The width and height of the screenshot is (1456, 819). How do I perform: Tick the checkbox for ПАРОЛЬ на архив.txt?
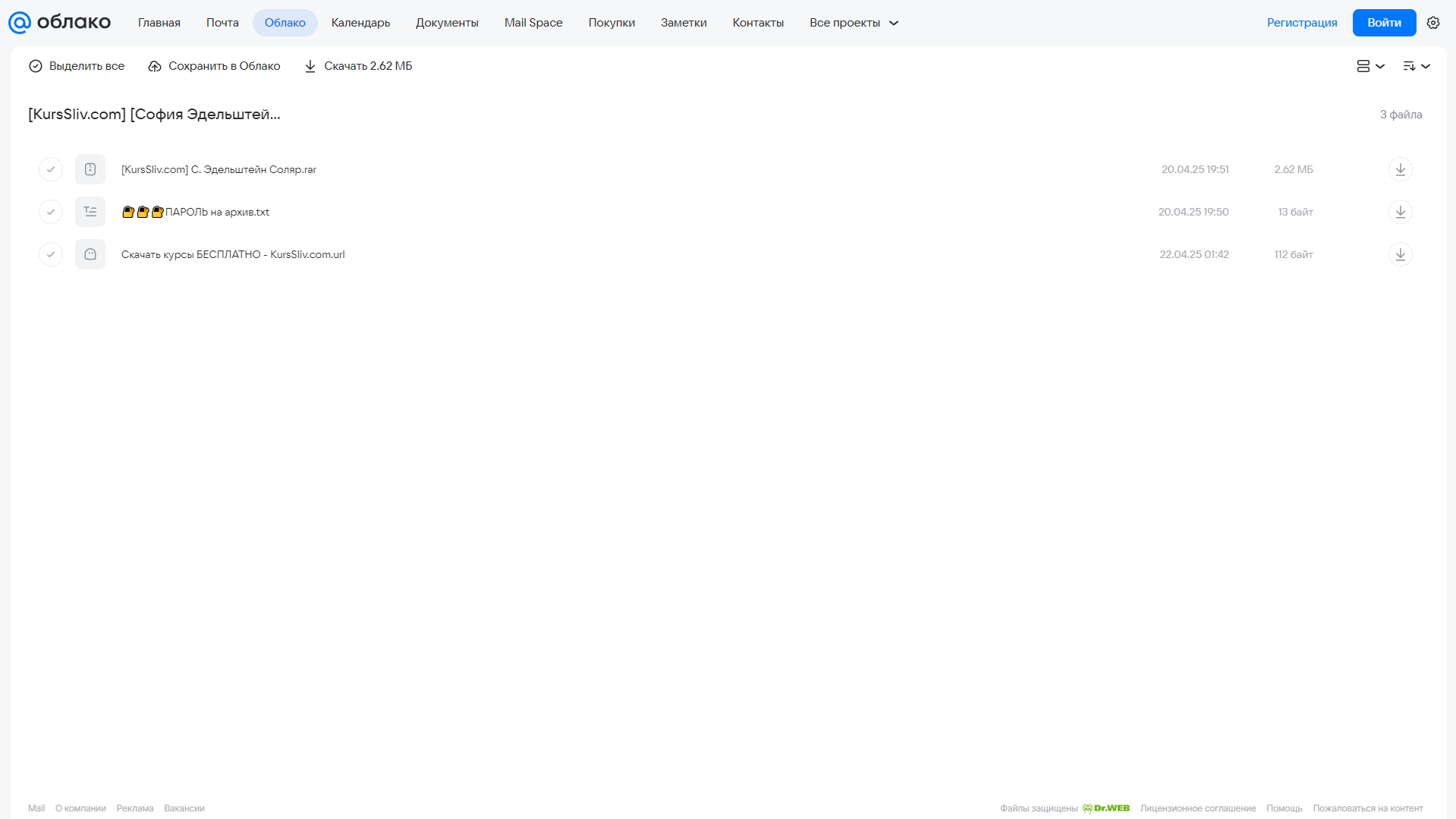click(51, 212)
